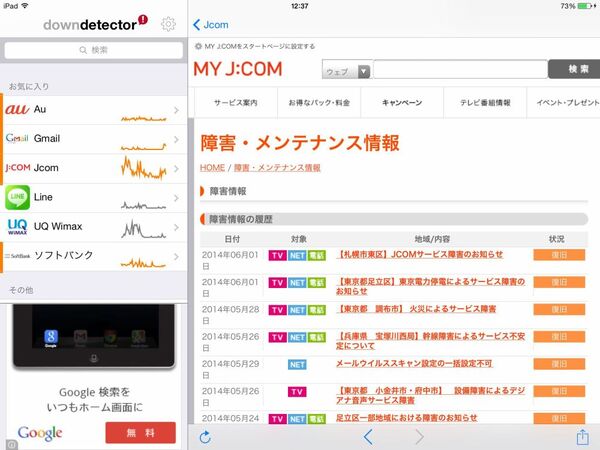
Task: Tap the search field in downdetector sidebar
Action: [93, 50]
